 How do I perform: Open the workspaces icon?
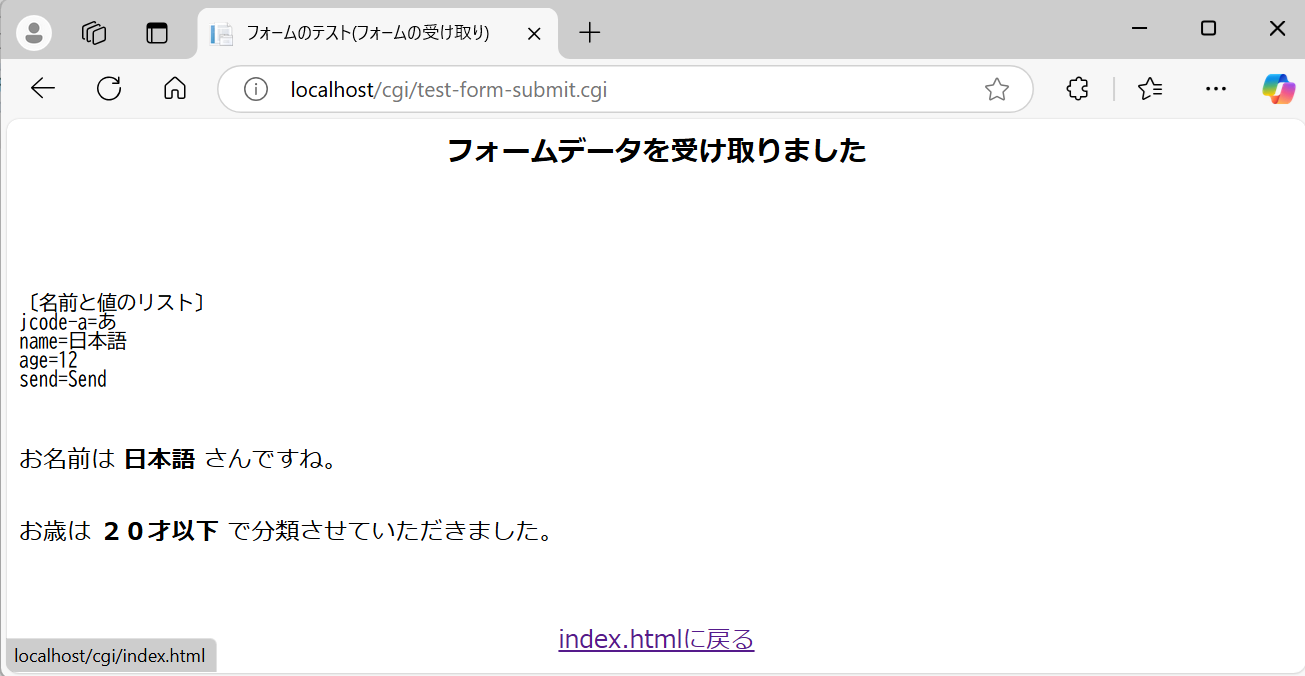[x=94, y=33]
